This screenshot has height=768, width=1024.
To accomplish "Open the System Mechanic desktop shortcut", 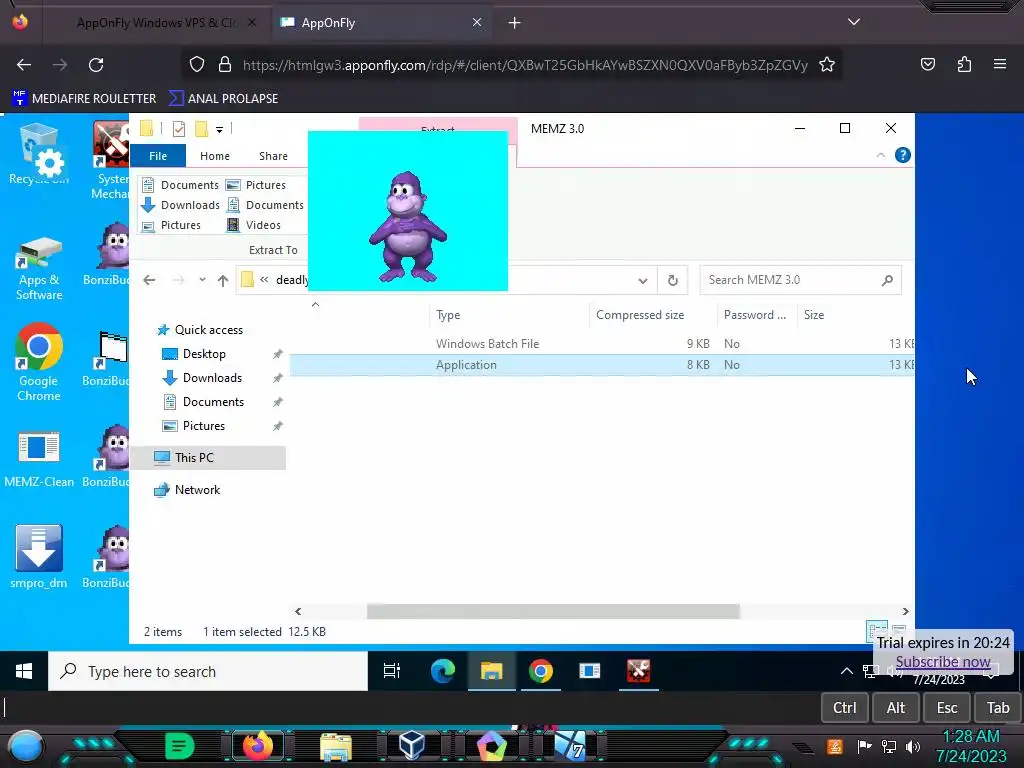I will [110, 161].
